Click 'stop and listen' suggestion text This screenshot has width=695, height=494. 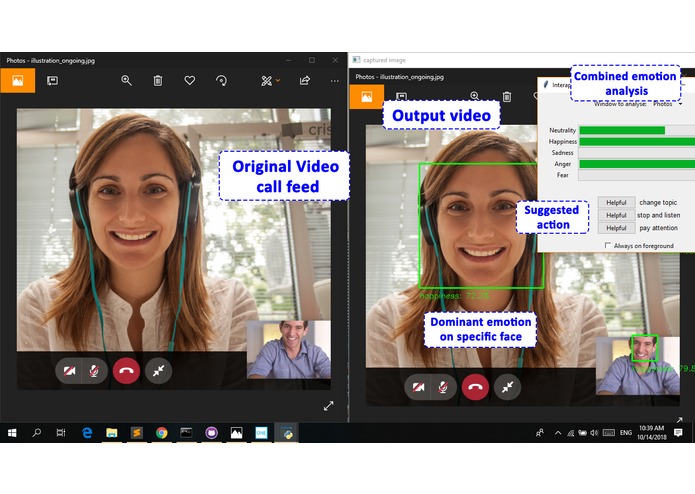(x=659, y=215)
